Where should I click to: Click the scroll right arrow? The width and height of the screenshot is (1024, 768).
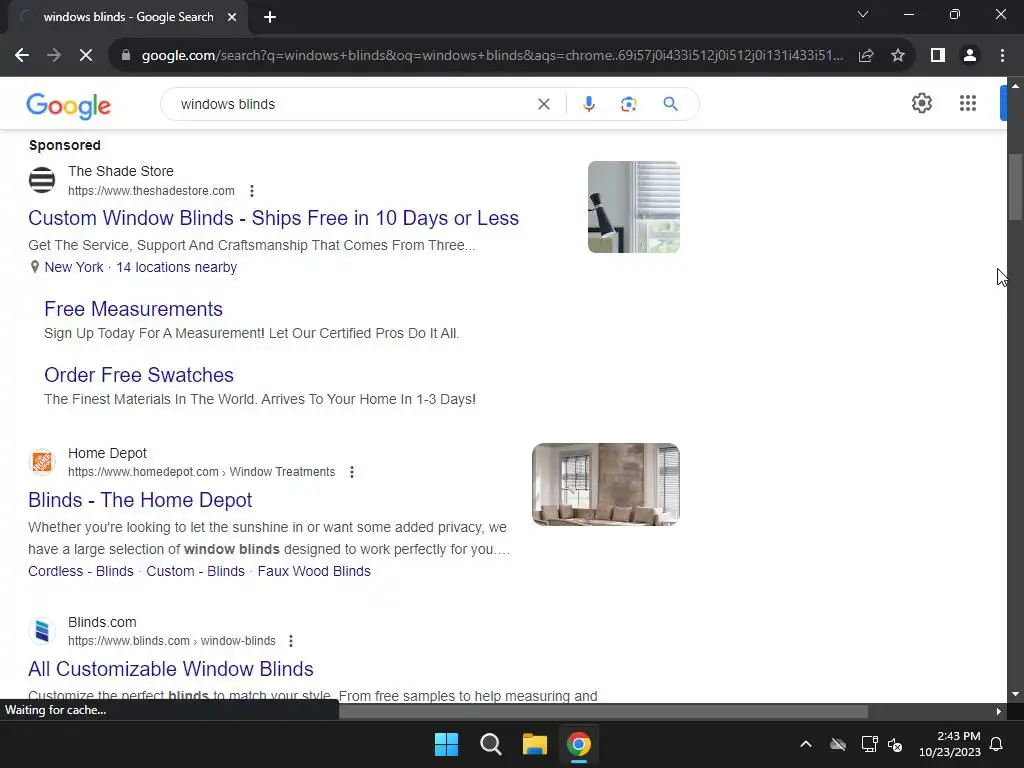pos(998,712)
